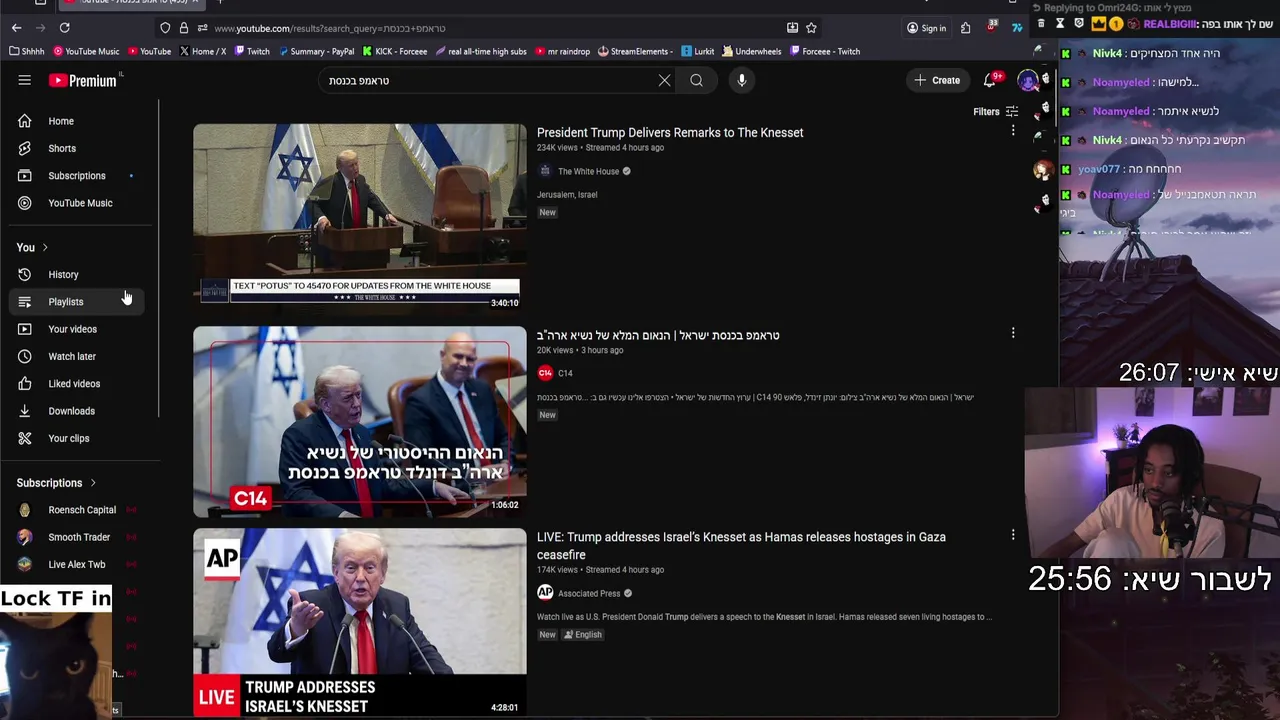The height and width of the screenshot is (720, 1280).
Task: Clear the search box with the X
Action: click(664, 80)
